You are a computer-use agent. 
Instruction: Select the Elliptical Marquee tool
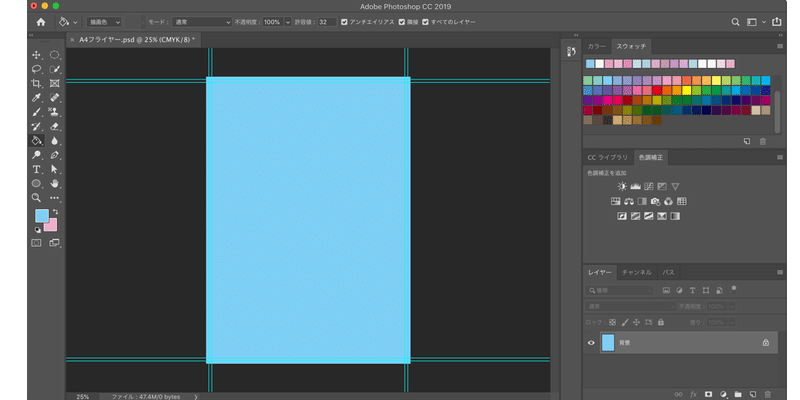coord(55,55)
